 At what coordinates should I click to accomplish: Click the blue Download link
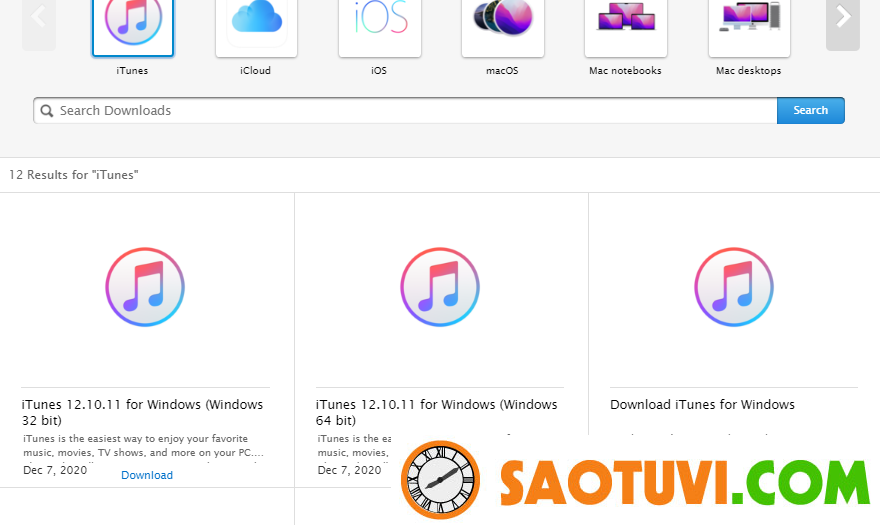147,475
